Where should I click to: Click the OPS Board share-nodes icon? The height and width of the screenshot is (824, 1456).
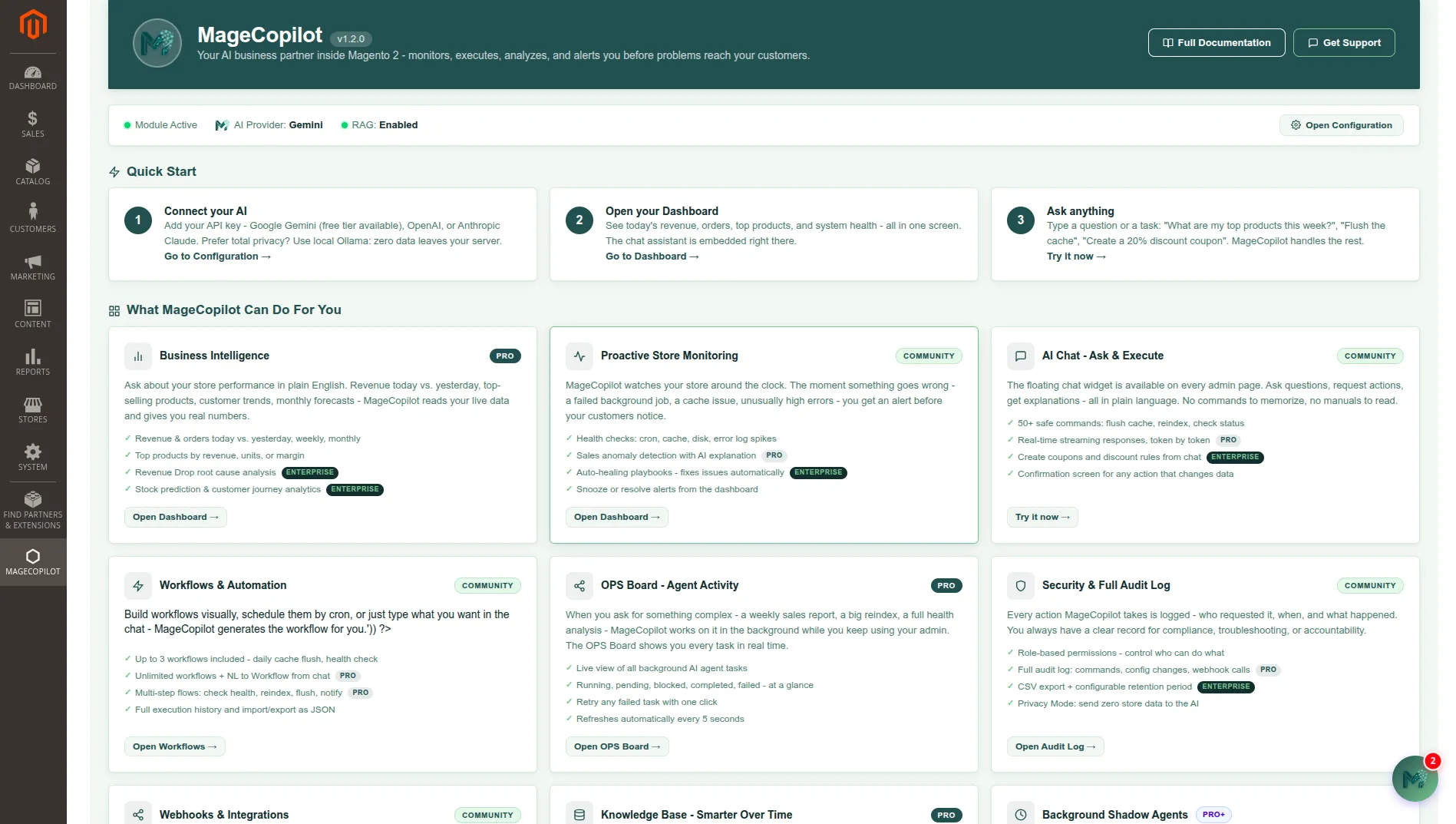pyautogui.click(x=579, y=586)
